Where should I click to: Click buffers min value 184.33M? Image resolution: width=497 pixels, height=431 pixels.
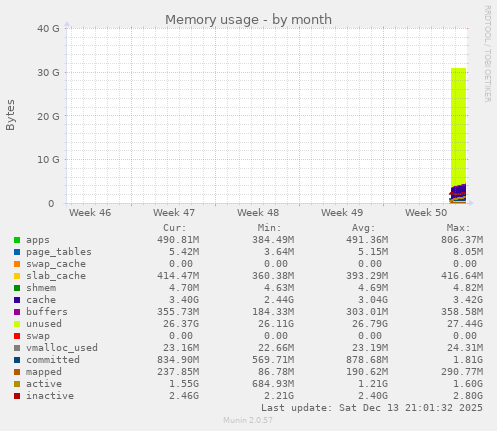(x=273, y=312)
